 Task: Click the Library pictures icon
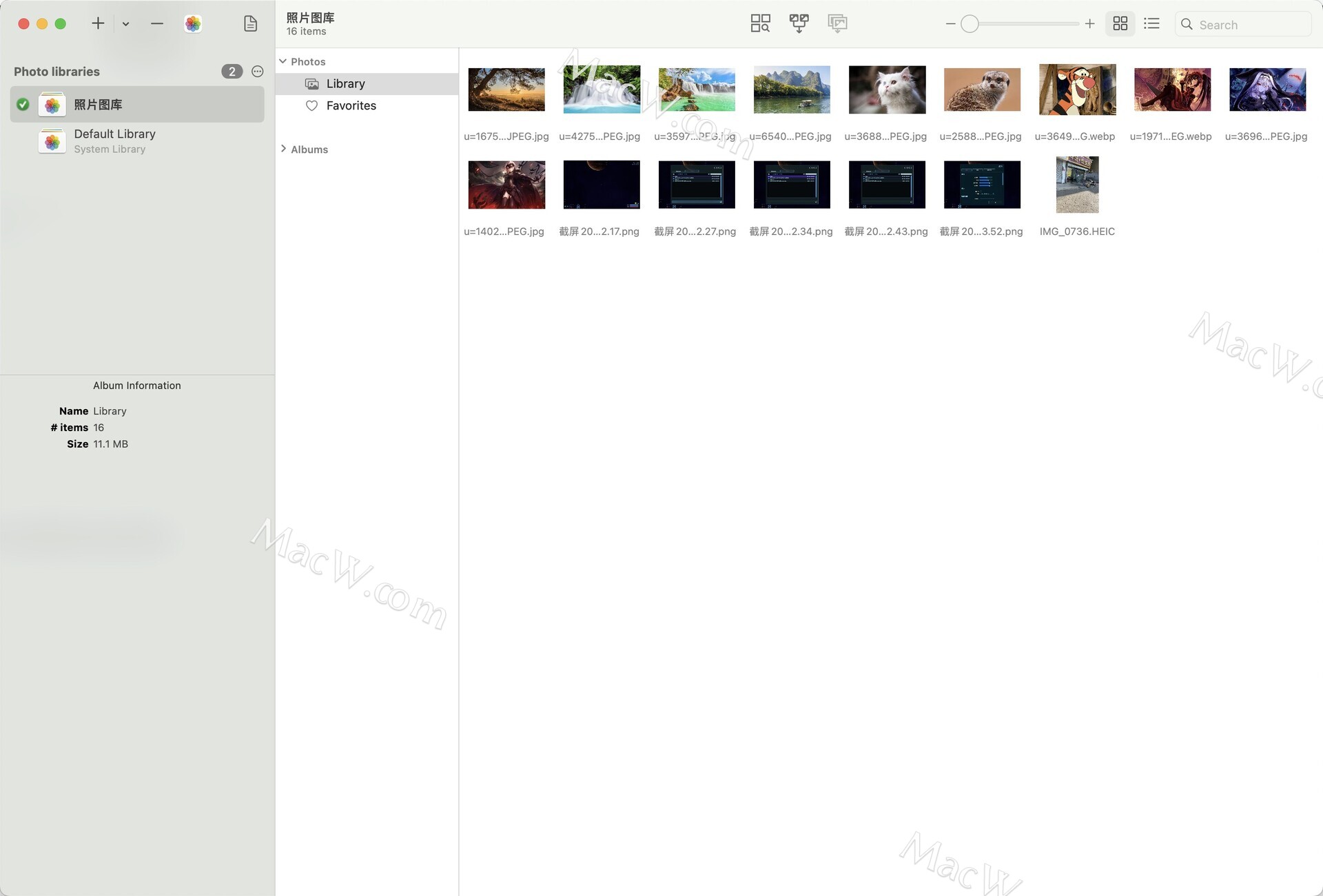pyautogui.click(x=311, y=84)
